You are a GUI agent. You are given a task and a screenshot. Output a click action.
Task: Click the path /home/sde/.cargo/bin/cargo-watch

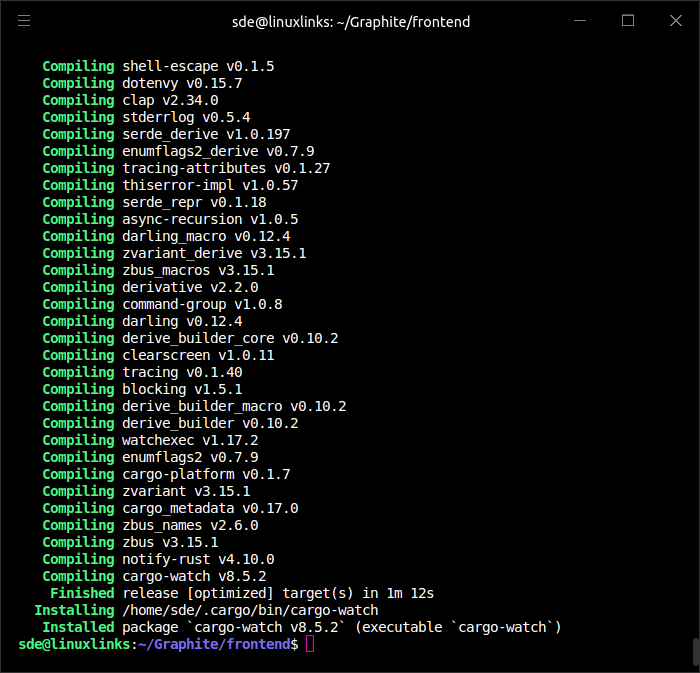pyautogui.click(x=250, y=610)
